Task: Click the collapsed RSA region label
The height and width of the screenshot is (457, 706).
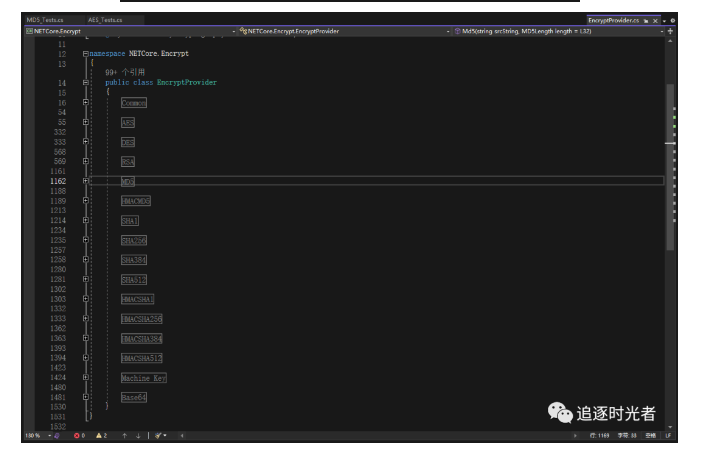Action: point(128,162)
